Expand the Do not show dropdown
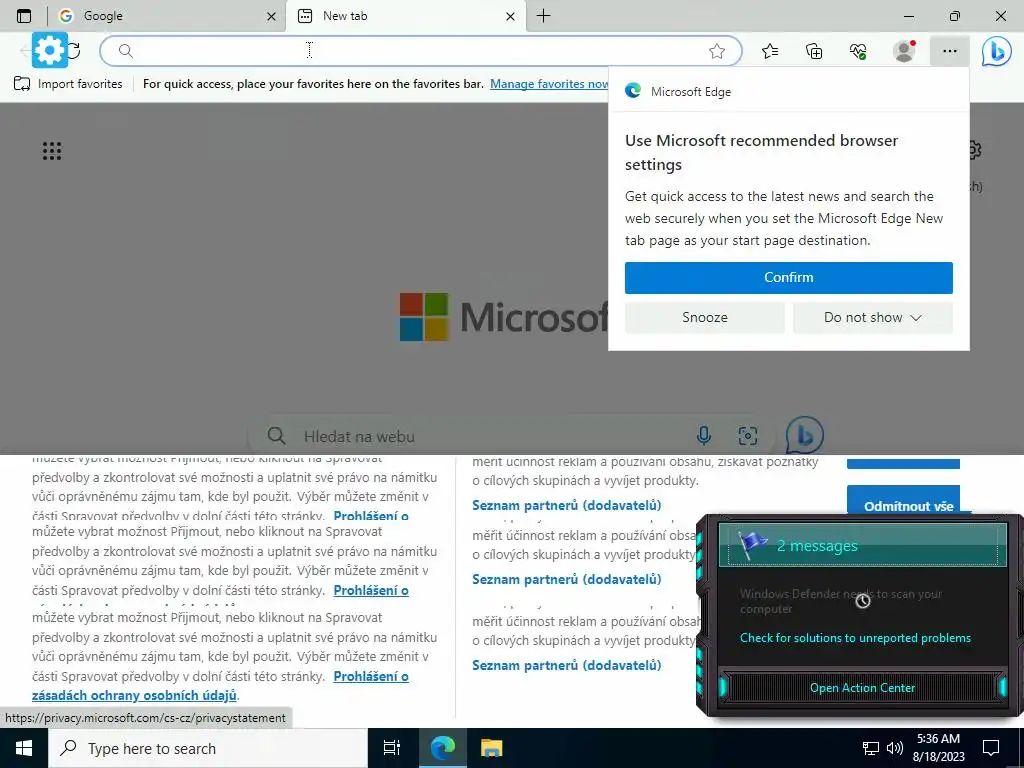Screen dimensions: 1024x768 click(x=872, y=317)
